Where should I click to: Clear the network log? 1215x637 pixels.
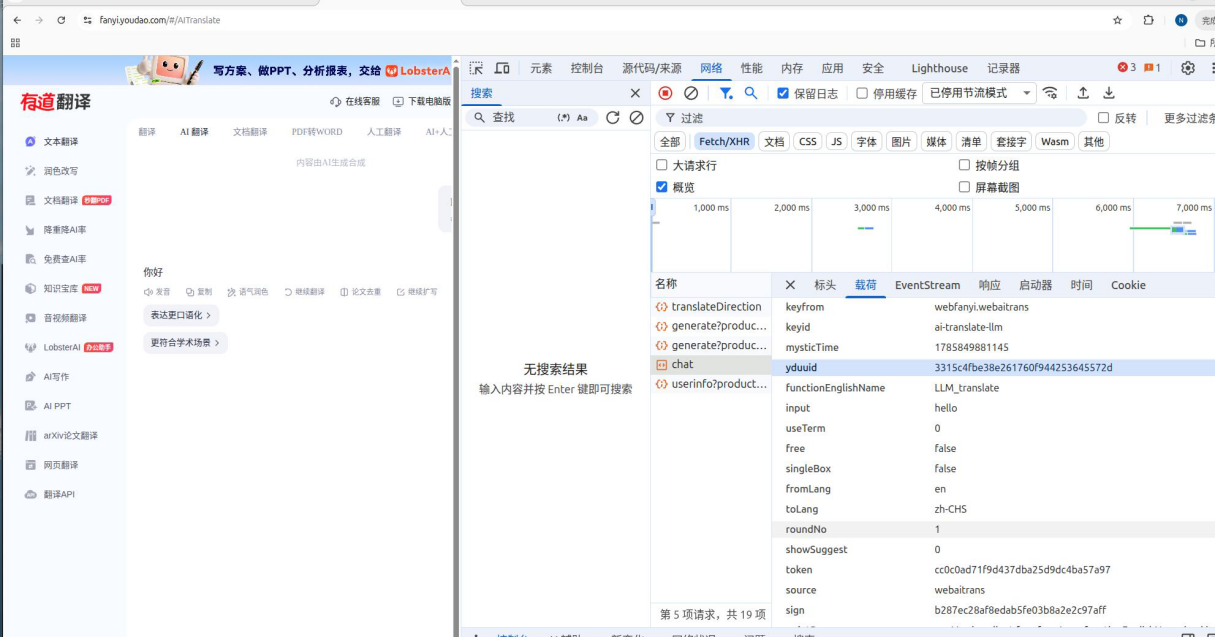[691, 93]
